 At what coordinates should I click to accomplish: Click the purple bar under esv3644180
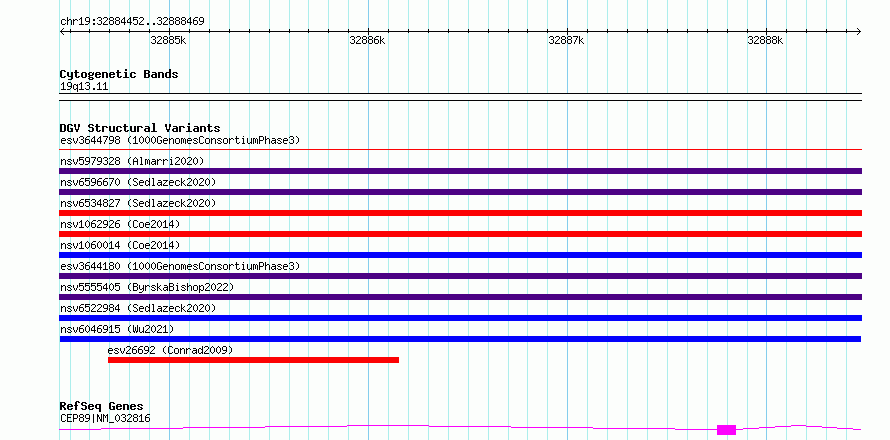[461, 276]
